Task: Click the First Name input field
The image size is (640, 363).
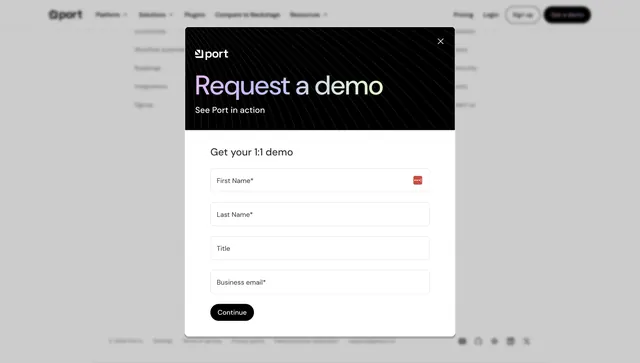Action: tap(320, 180)
